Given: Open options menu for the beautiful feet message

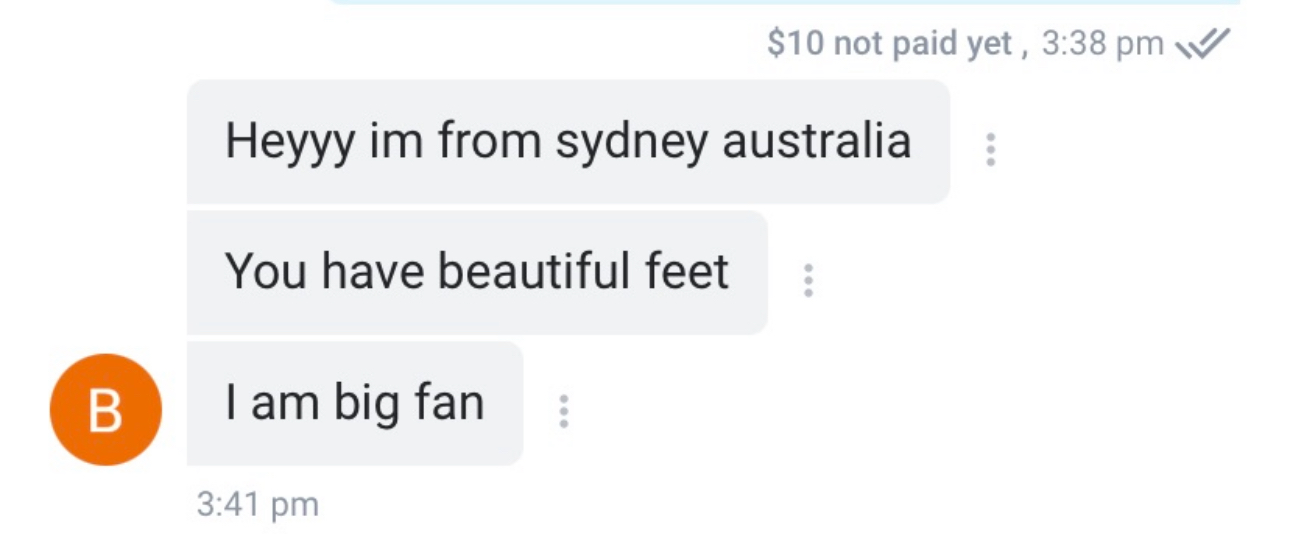Looking at the screenshot, I should click(808, 280).
